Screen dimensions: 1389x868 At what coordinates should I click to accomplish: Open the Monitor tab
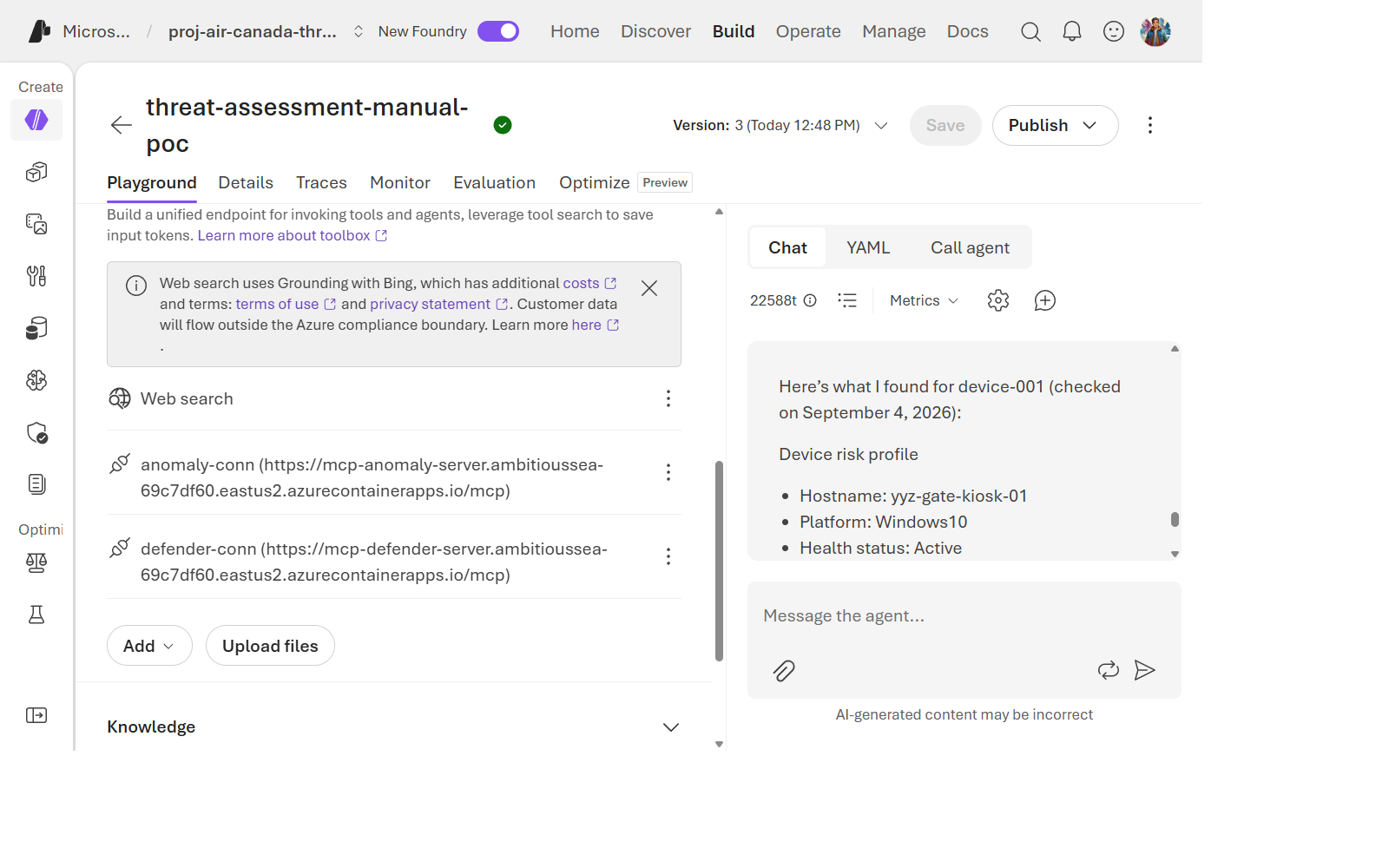[400, 182]
